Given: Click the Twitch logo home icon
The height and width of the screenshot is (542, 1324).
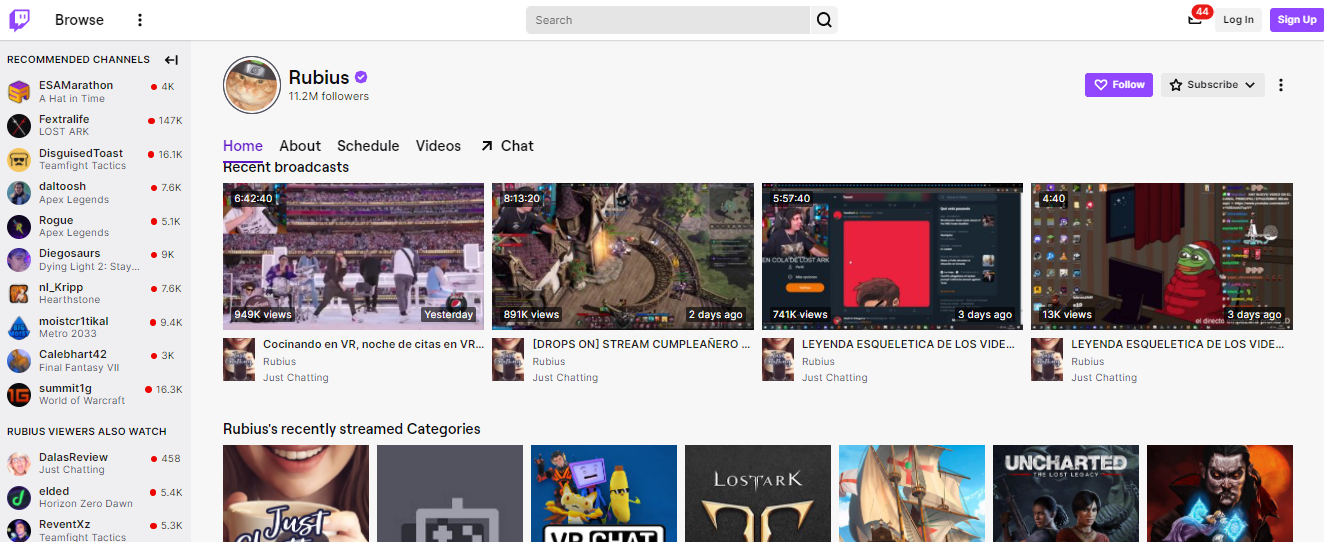Looking at the screenshot, I should tap(20, 20).
